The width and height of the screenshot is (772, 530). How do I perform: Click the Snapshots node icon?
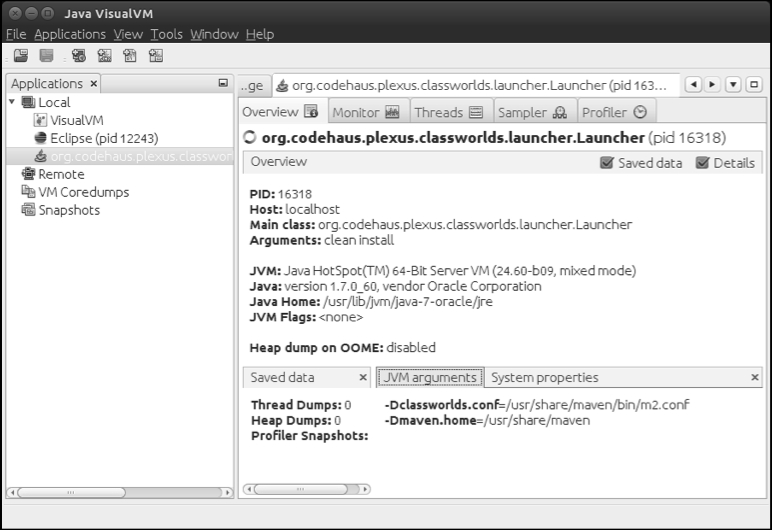[29, 210]
